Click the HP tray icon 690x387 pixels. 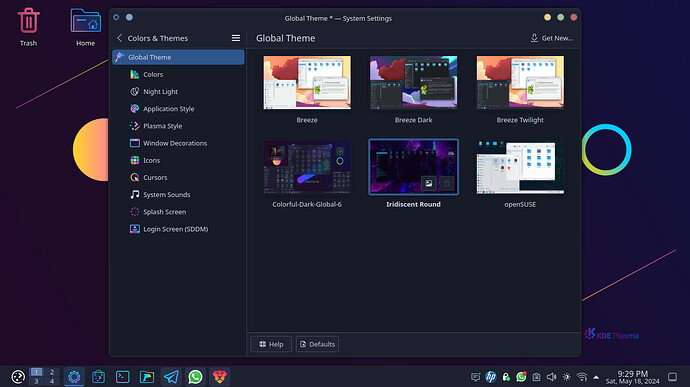pos(491,377)
